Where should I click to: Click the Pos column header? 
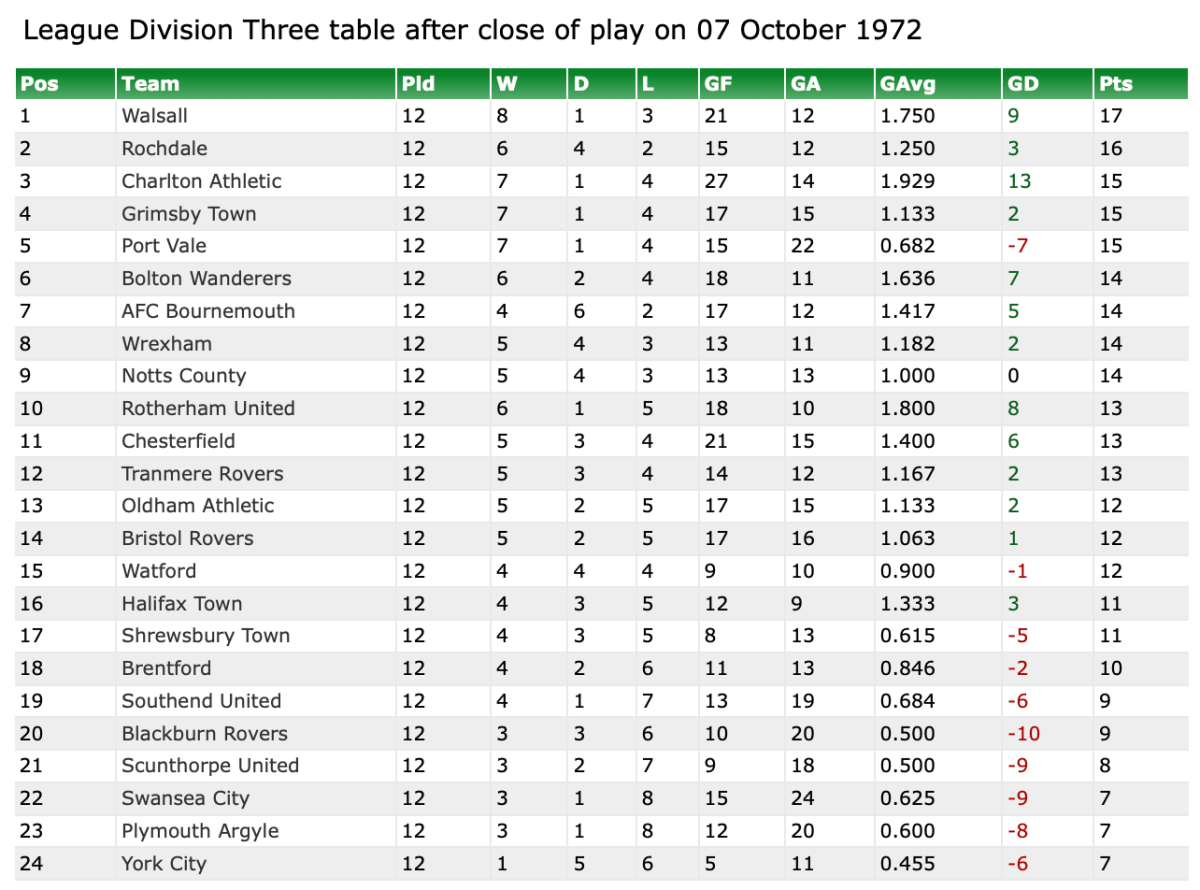pyautogui.click(x=40, y=84)
